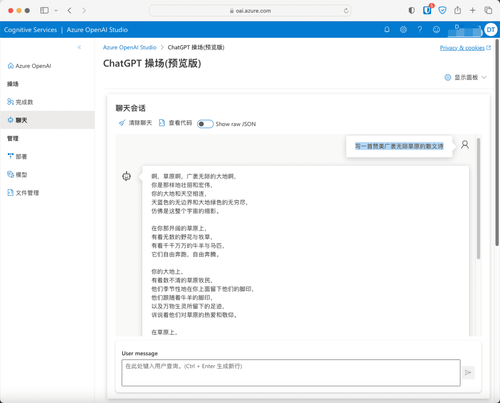Image resolution: width=500 pixels, height=403 pixels.
Task: Click the blue shield extension icon
Action: (x=442, y=10)
